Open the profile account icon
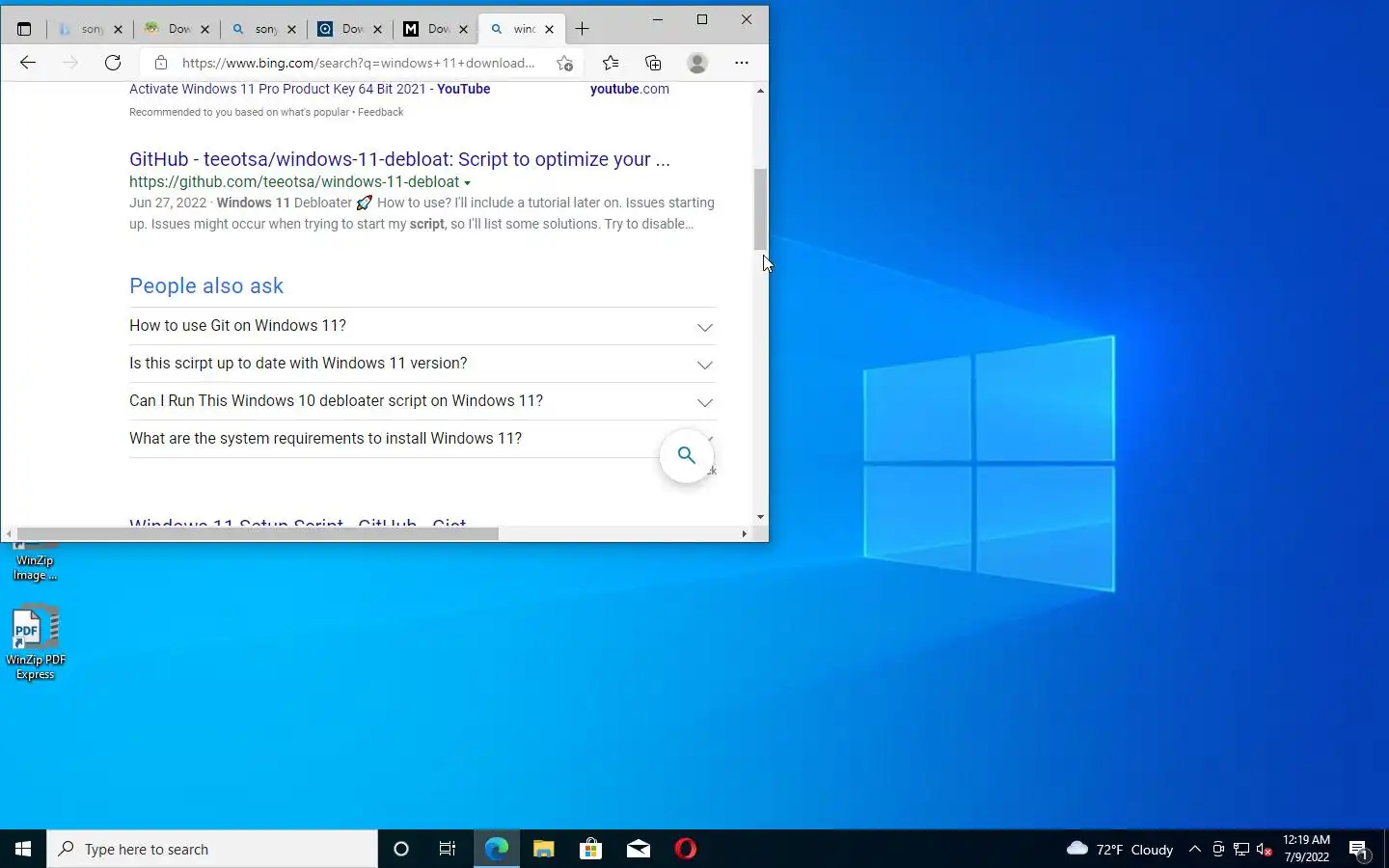The image size is (1389, 868). (x=697, y=63)
